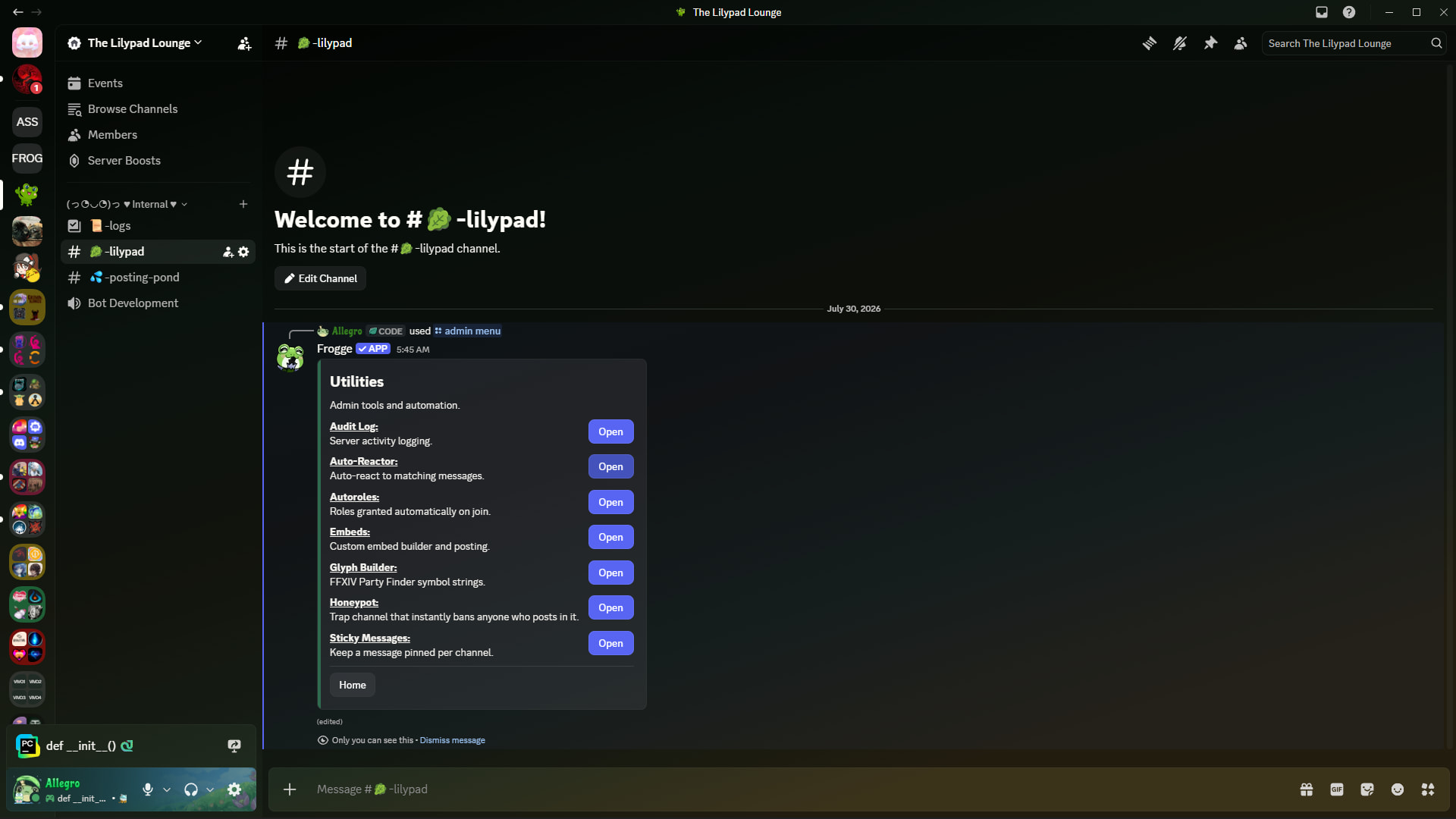Open User Settings gear icon
Screen dimensions: 1456x819
click(234, 789)
